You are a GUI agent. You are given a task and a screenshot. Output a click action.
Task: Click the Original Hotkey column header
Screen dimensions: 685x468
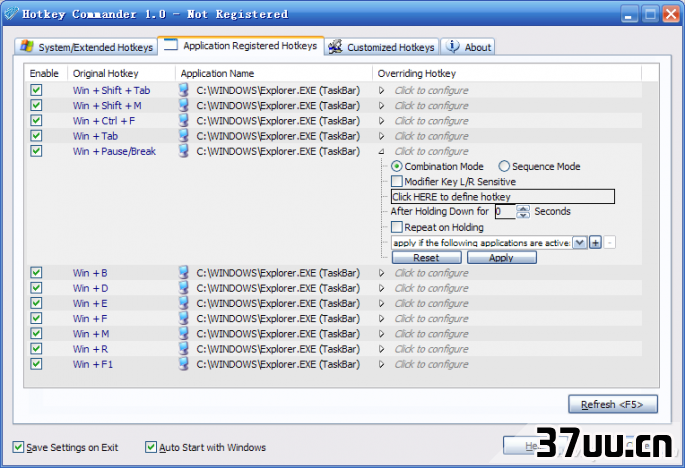click(121, 73)
